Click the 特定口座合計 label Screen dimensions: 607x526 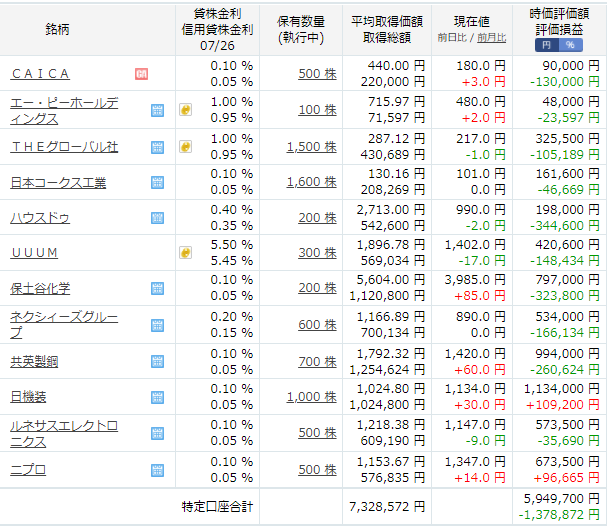(x=217, y=507)
